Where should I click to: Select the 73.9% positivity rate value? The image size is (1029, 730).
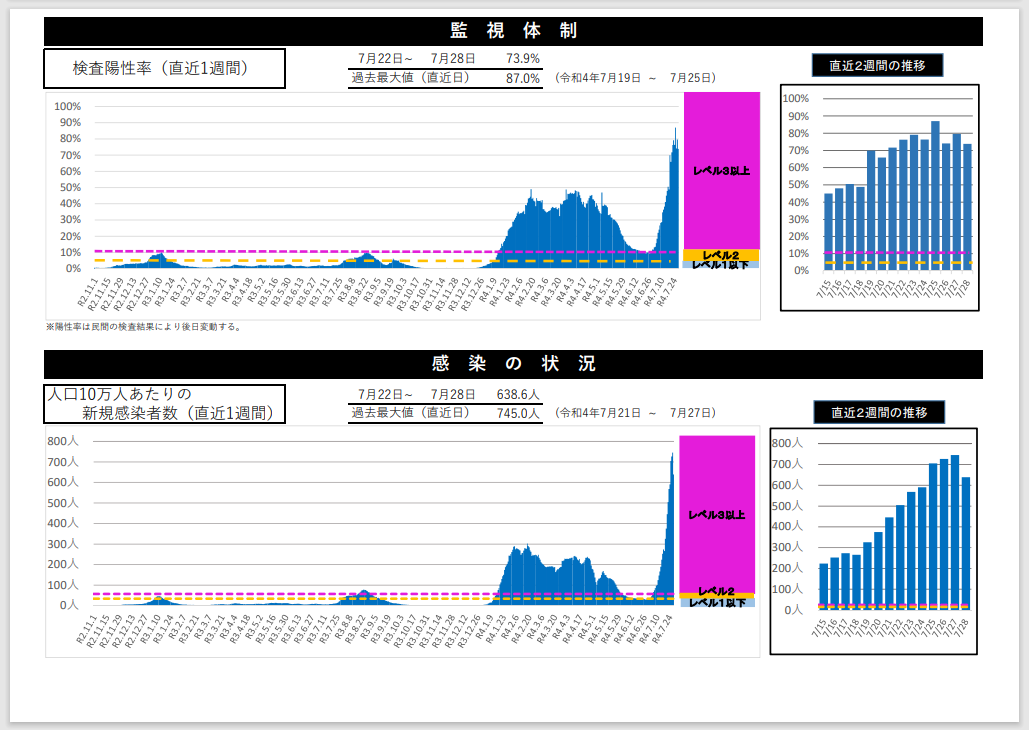pyautogui.click(x=522, y=58)
